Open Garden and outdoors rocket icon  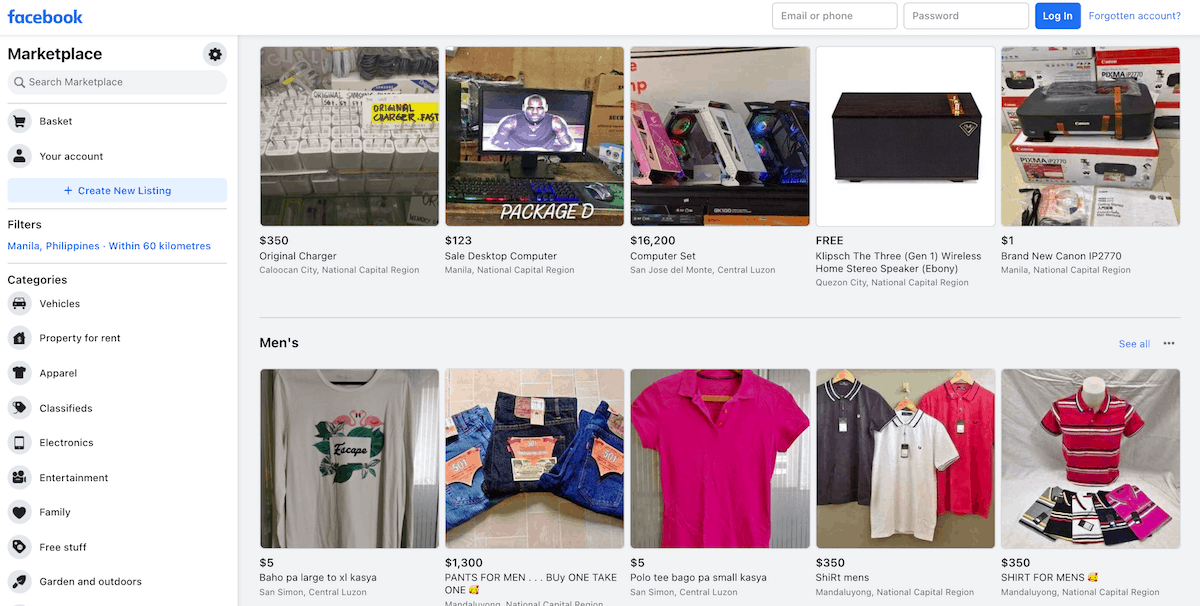[19, 581]
